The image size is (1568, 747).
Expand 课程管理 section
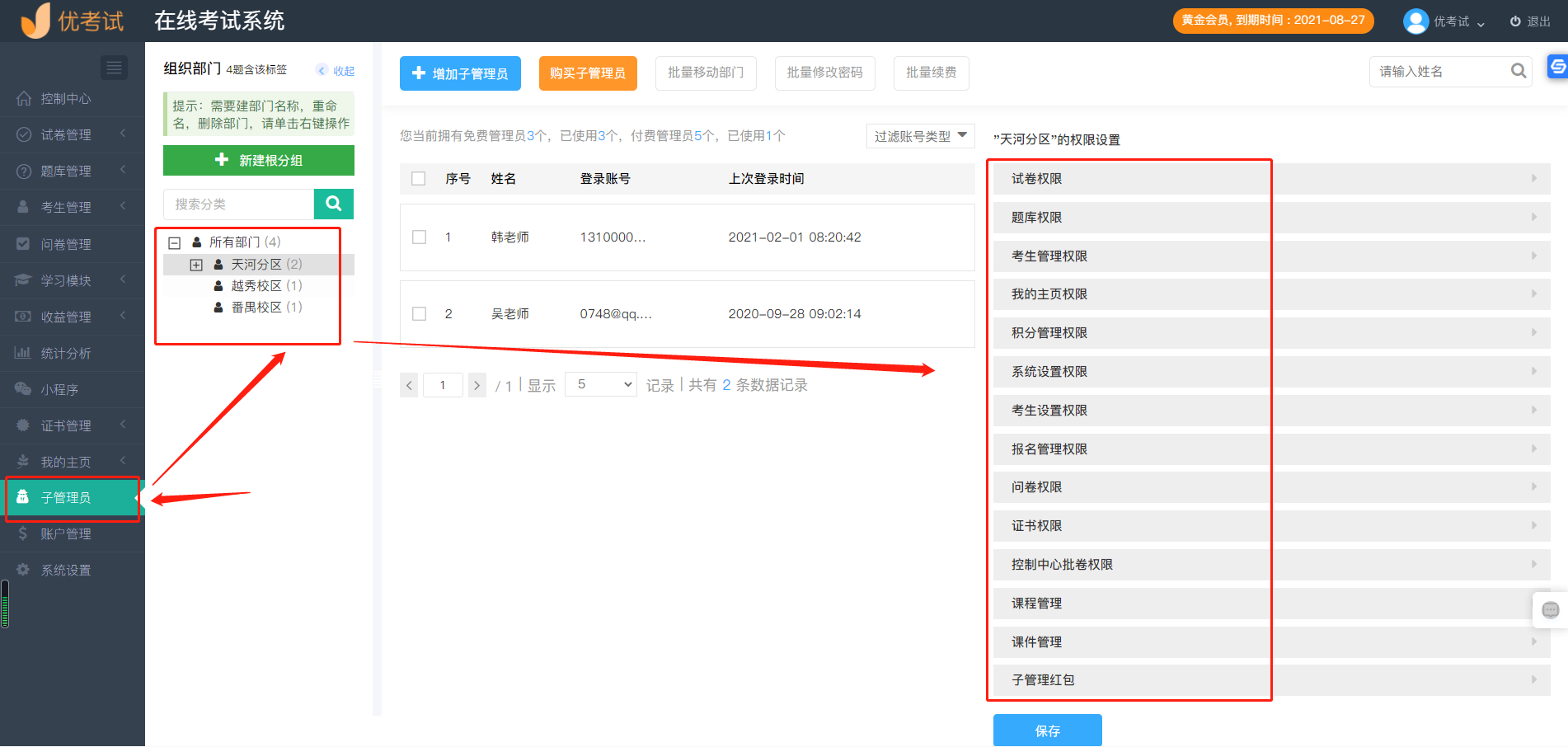coord(1272,604)
